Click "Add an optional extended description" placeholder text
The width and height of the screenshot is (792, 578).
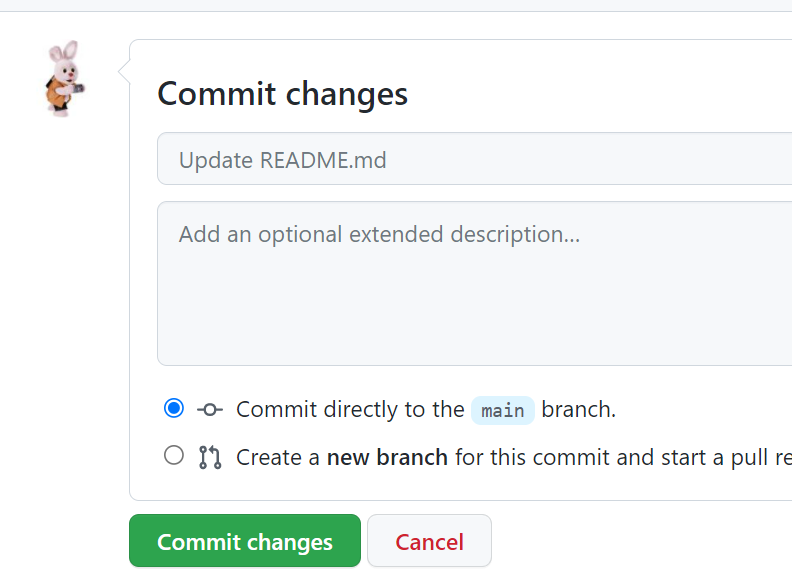pyautogui.click(x=379, y=235)
